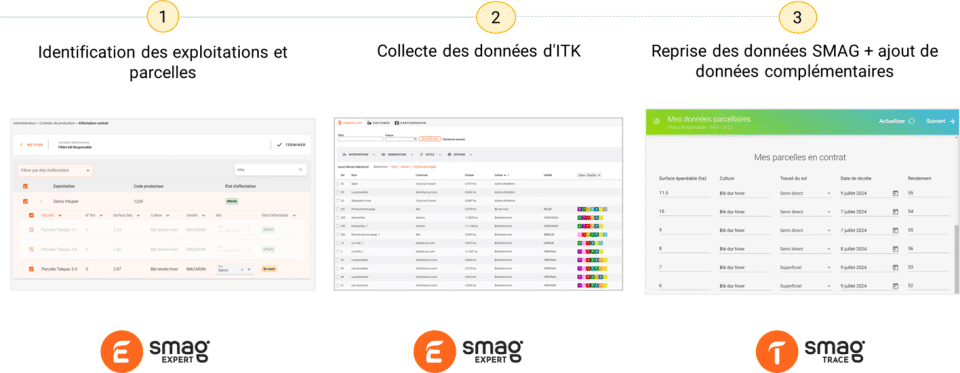Click the Actualiser refresh icon

(x=912, y=121)
